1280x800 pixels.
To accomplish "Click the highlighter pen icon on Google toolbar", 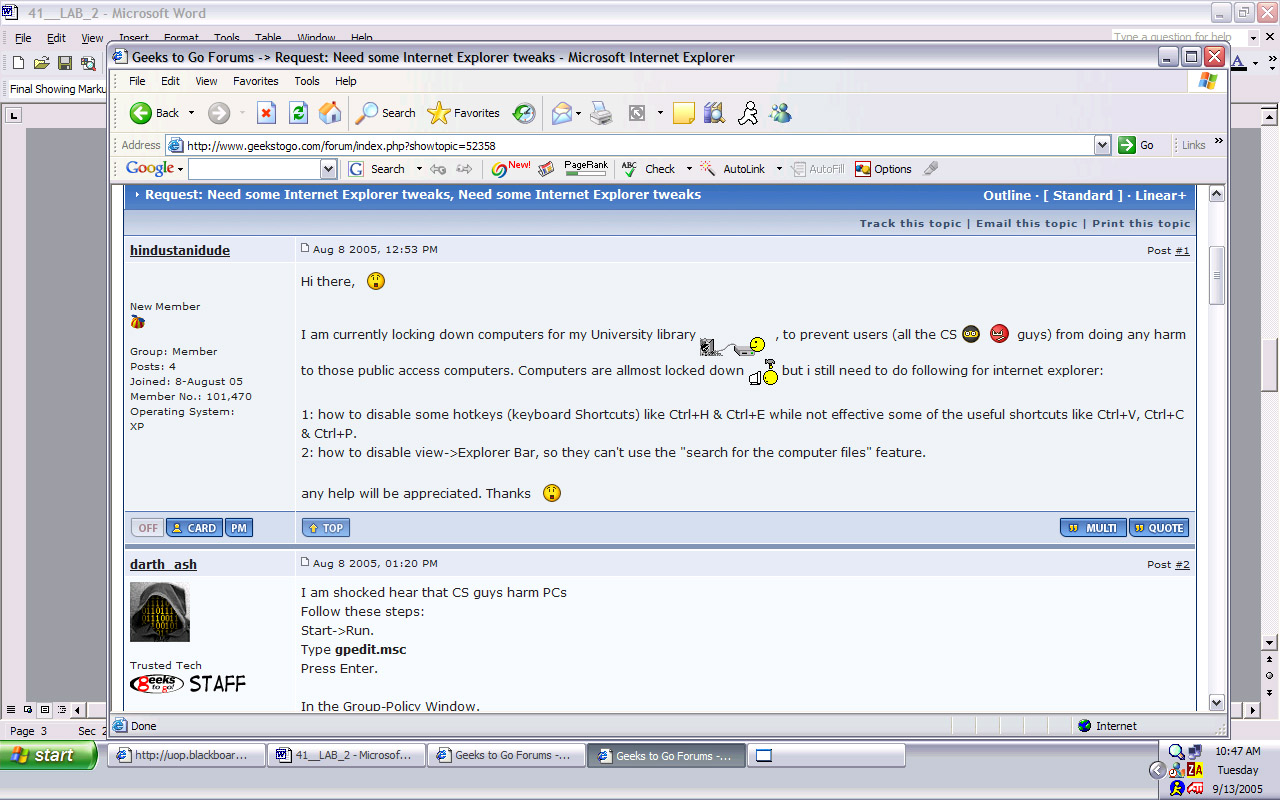I will tap(931, 169).
